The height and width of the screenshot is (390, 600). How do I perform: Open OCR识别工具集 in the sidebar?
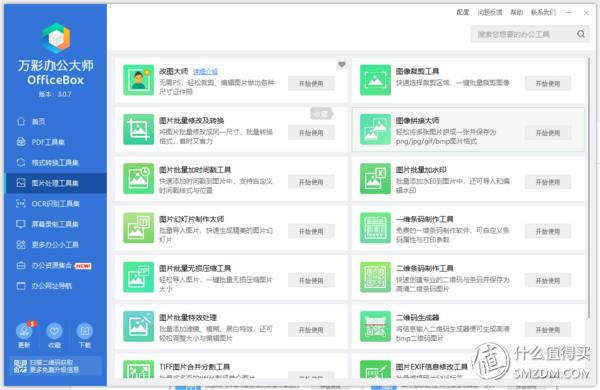pyautogui.click(x=55, y=204)
